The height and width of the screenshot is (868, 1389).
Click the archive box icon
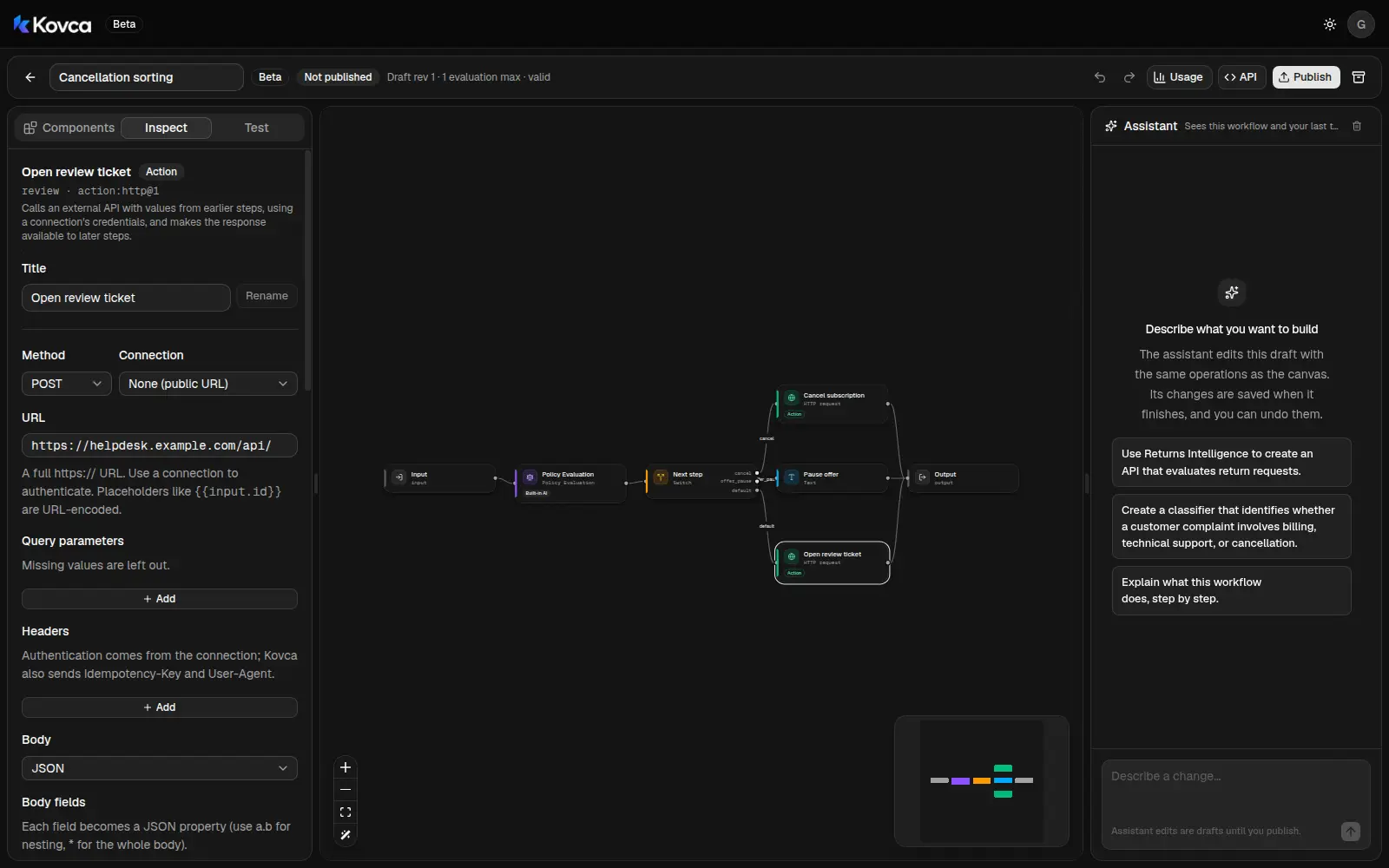[1359, 77]
